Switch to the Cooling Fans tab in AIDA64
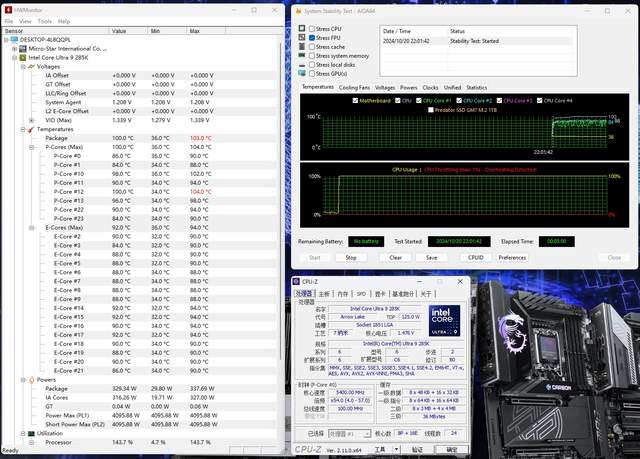 [x=354, y=88]
